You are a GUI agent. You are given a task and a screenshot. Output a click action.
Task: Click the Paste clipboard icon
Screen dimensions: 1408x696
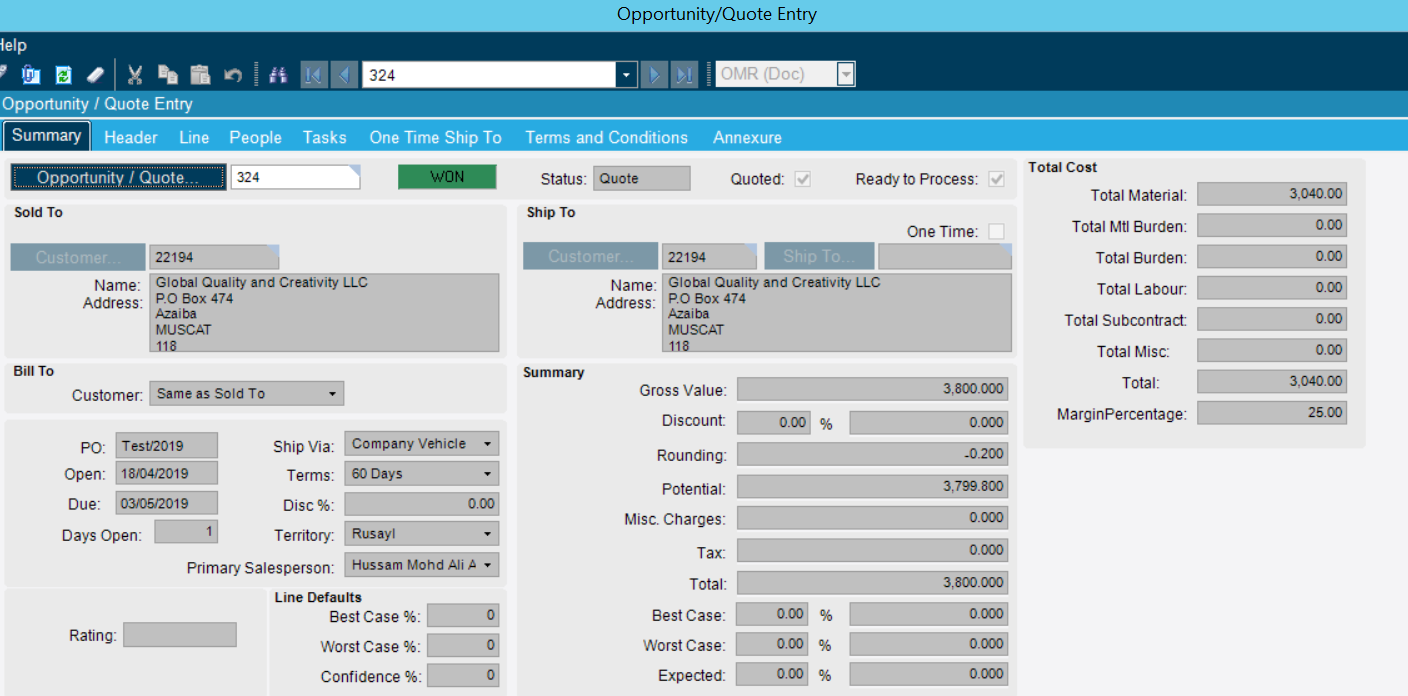click(200, 75)
